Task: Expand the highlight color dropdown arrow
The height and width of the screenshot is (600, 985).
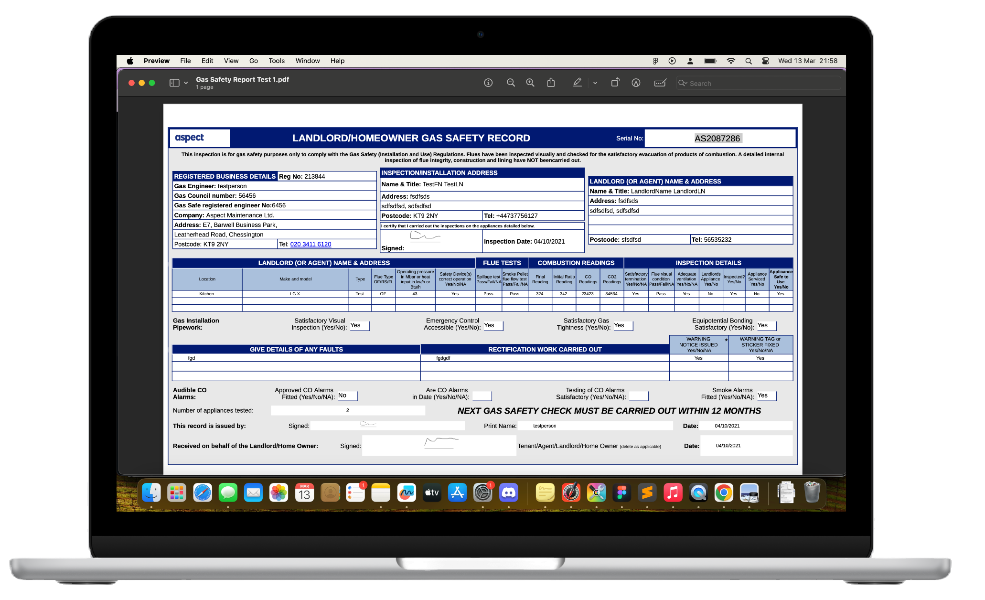Action: tap(595, 83)
